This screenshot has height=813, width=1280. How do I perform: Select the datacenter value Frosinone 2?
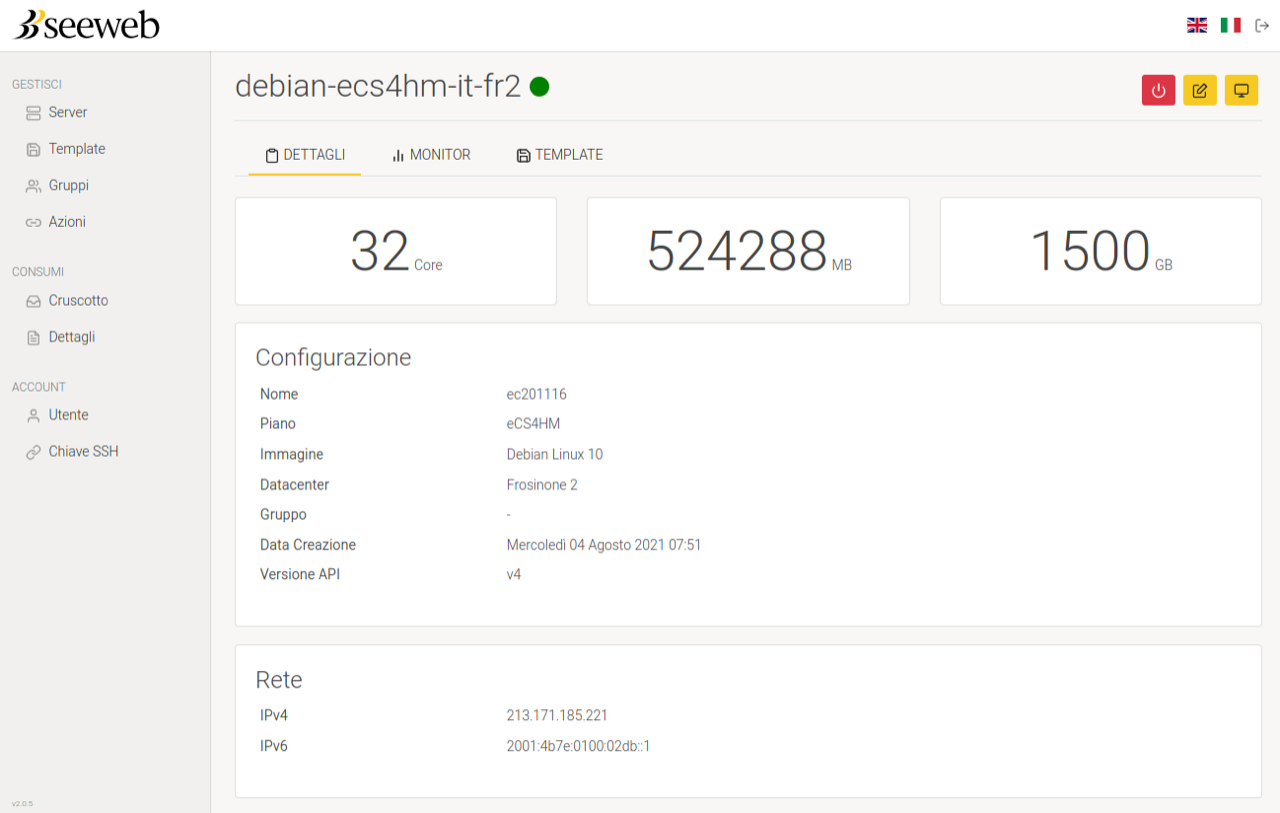tap(542, 485)
